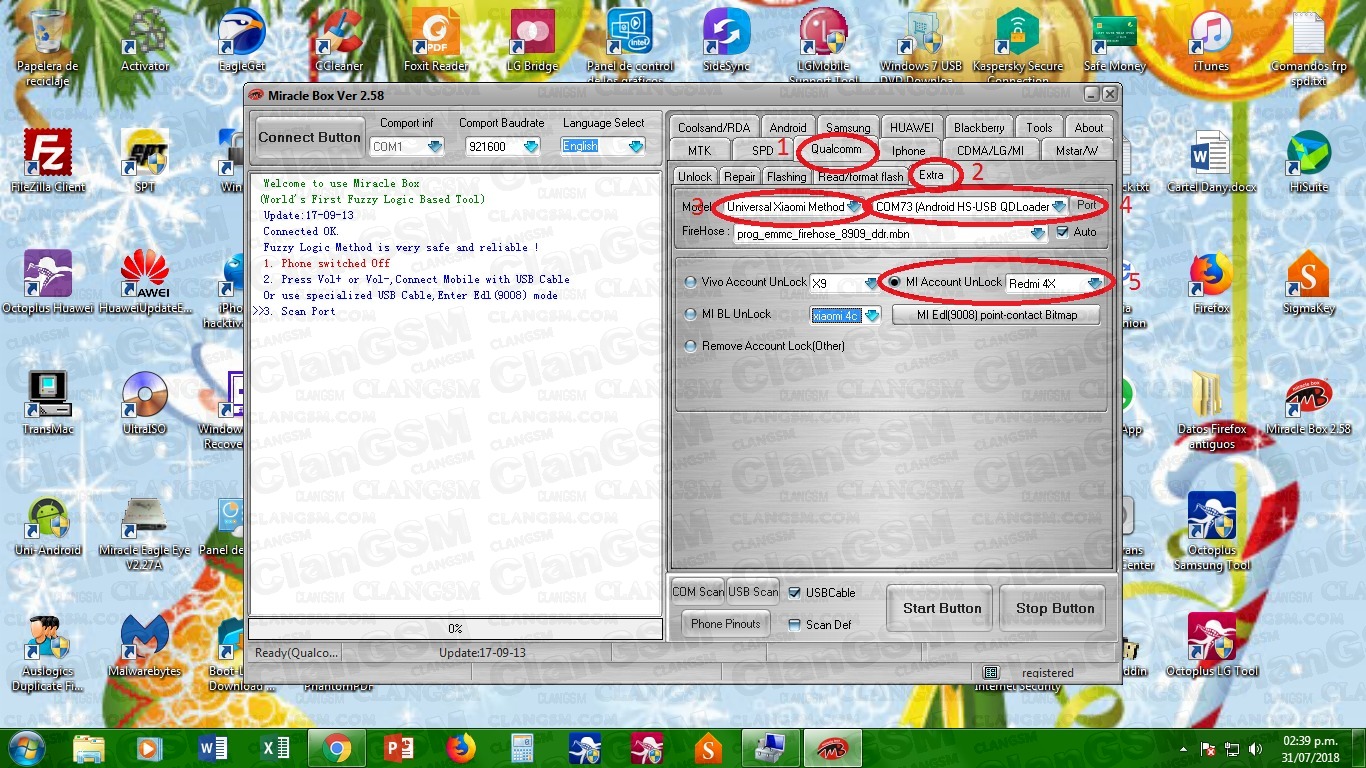
Task: Select MI BL UnLock radio option
Action: pos(690,314)
